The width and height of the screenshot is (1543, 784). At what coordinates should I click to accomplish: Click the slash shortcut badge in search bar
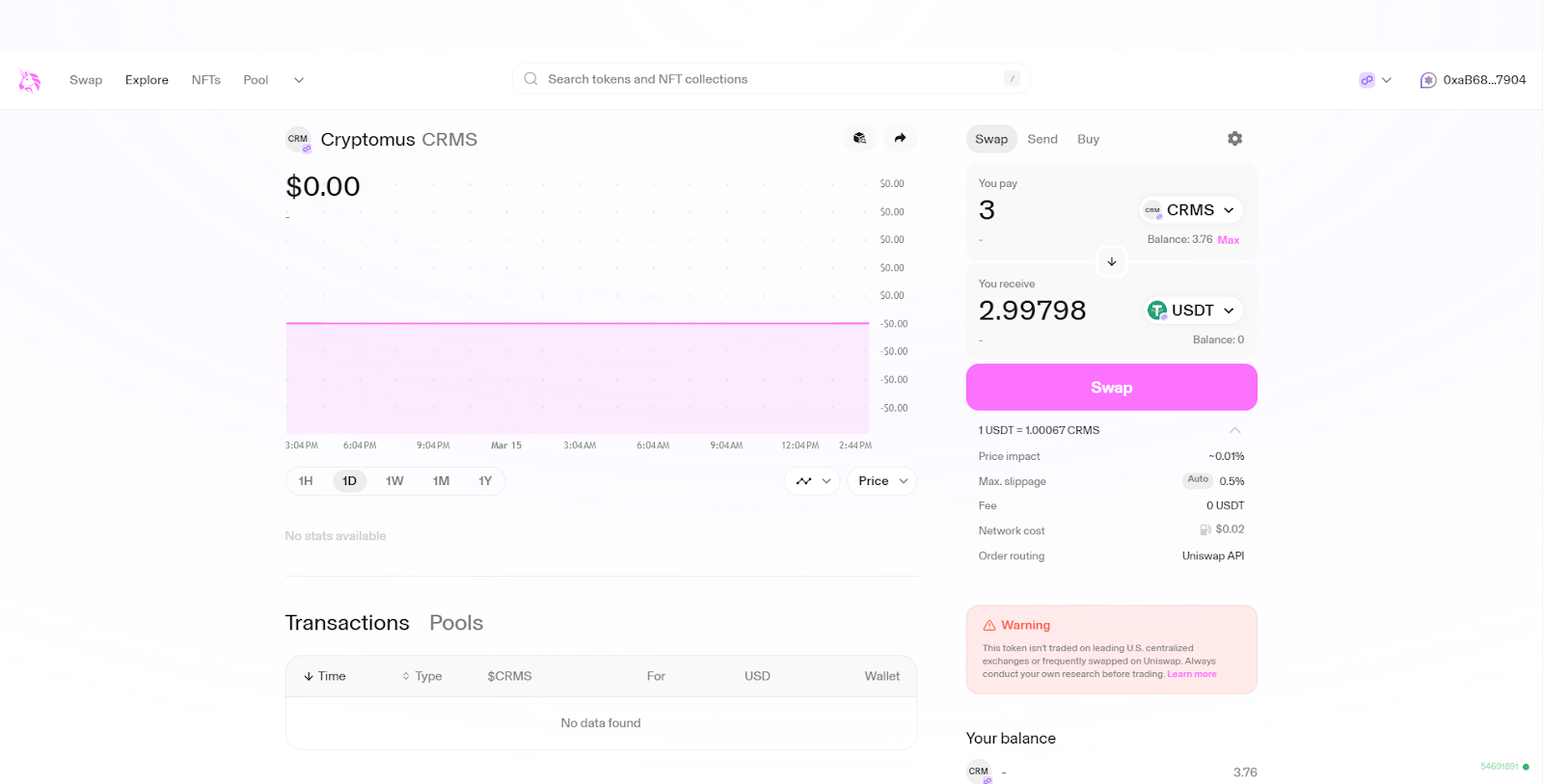[x=1012, y=79]
